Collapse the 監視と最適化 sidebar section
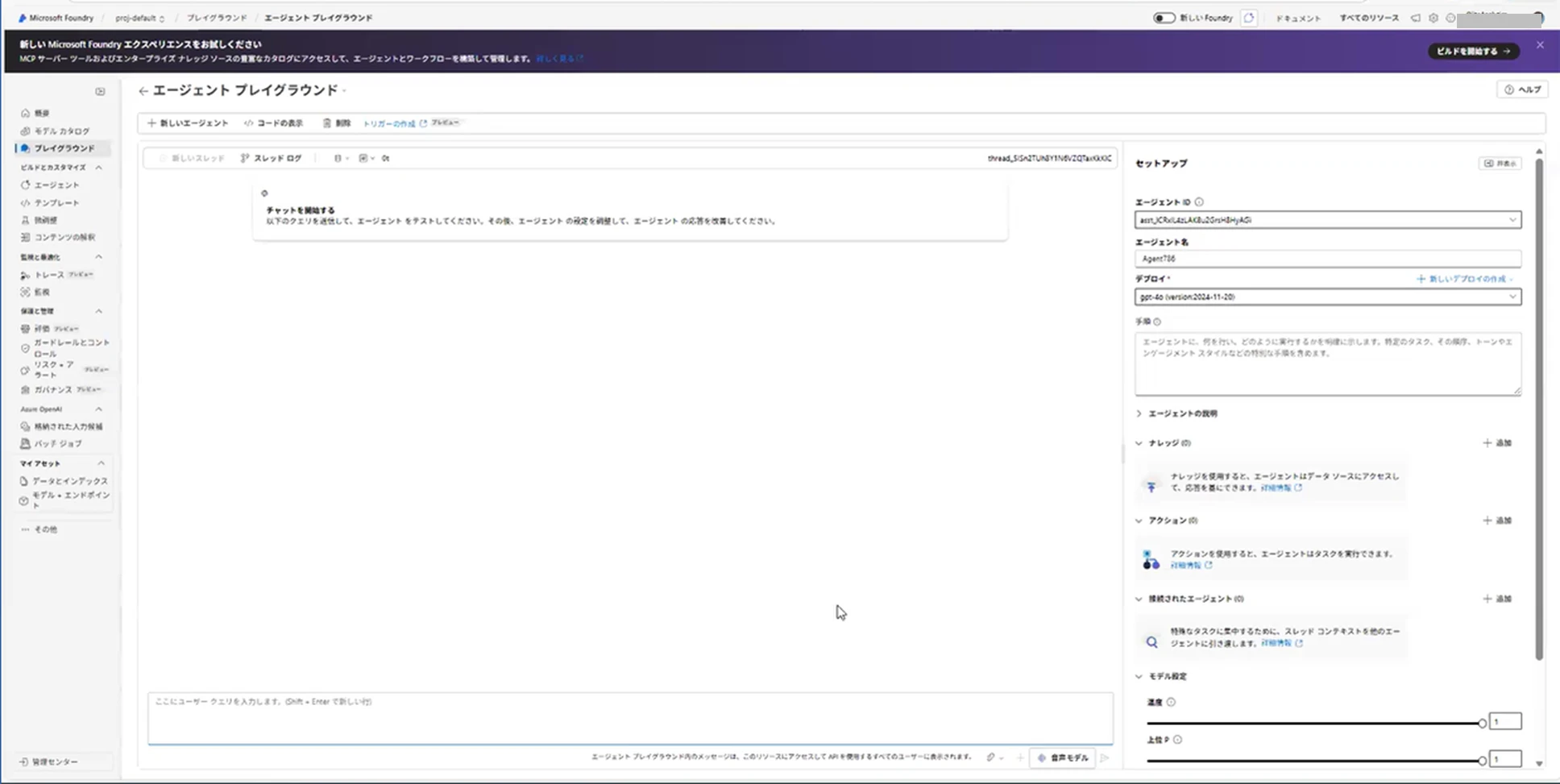The height and width of the screenshot is (784, 1560). click(98, 257)
